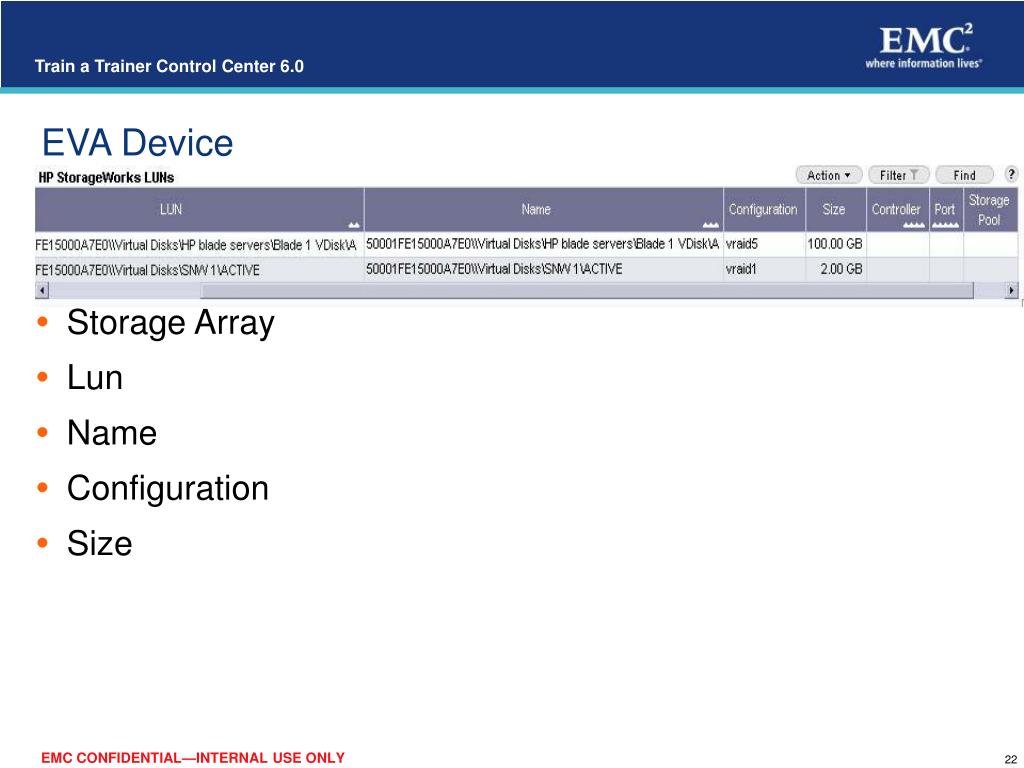Click the EMC logo
The height and width of the screenshot is (768, 1024).
(x=925, y=45)
